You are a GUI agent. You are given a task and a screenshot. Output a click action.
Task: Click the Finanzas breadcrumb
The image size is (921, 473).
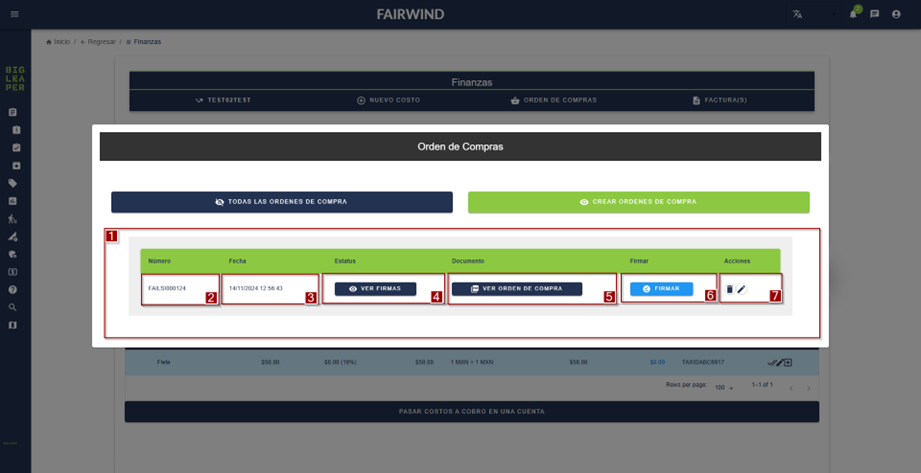click(x=143, y=42)
